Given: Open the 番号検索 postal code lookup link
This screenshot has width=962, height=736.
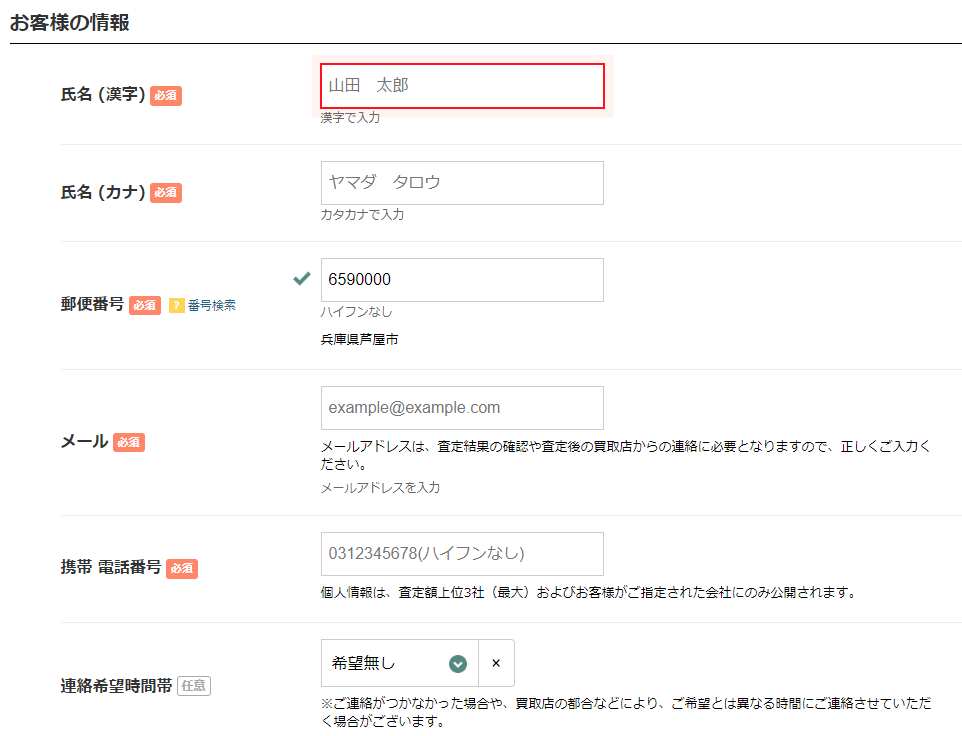Looking at the screenshot, I should click(212, 306).
